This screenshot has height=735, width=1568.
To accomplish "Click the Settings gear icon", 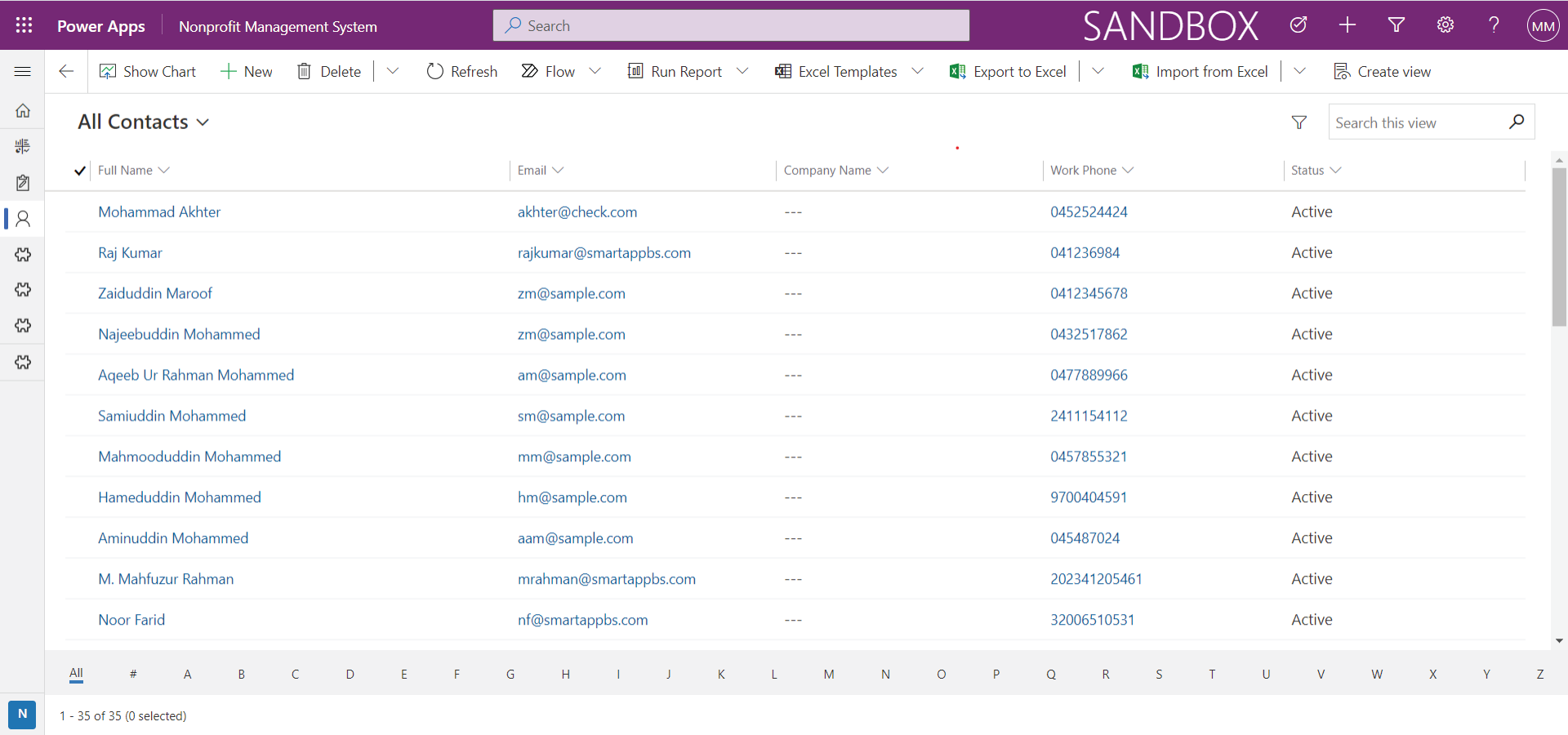I will click(x=1445, y=25).
